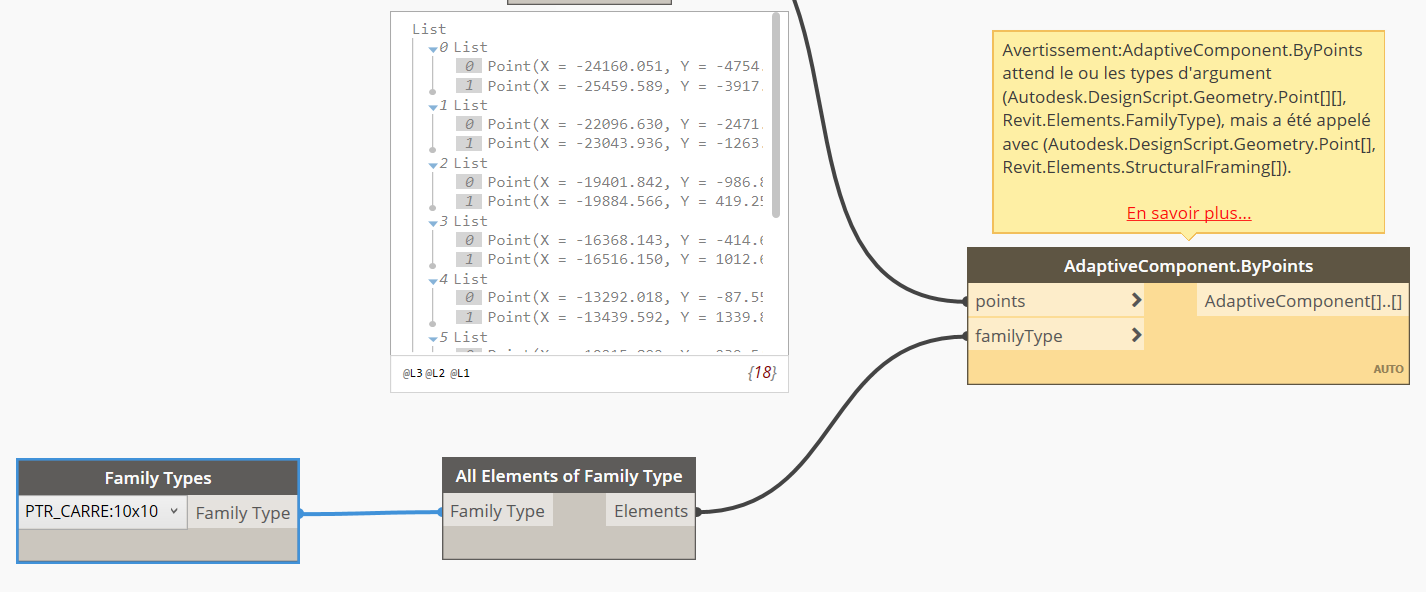Viewport: 1426px width, 592px height.
Task: Open the 'En savoir plus...' link
Action: (1188, 213)
